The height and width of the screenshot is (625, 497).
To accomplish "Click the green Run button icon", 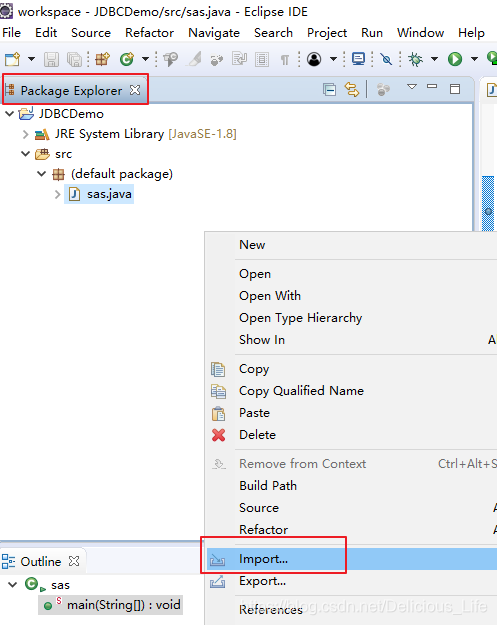I will tap(455, 59).
